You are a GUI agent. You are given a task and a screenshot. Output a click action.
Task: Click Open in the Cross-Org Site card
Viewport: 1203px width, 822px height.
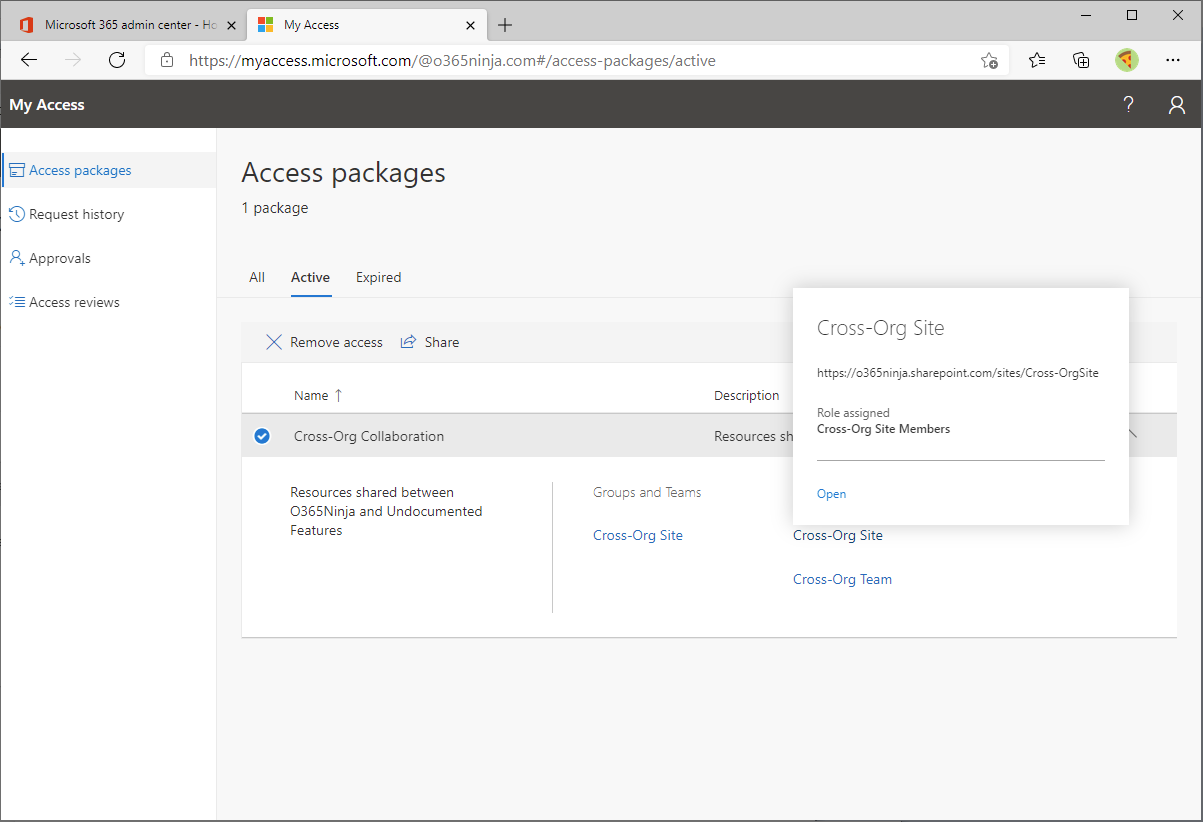(x=831, y=493)
